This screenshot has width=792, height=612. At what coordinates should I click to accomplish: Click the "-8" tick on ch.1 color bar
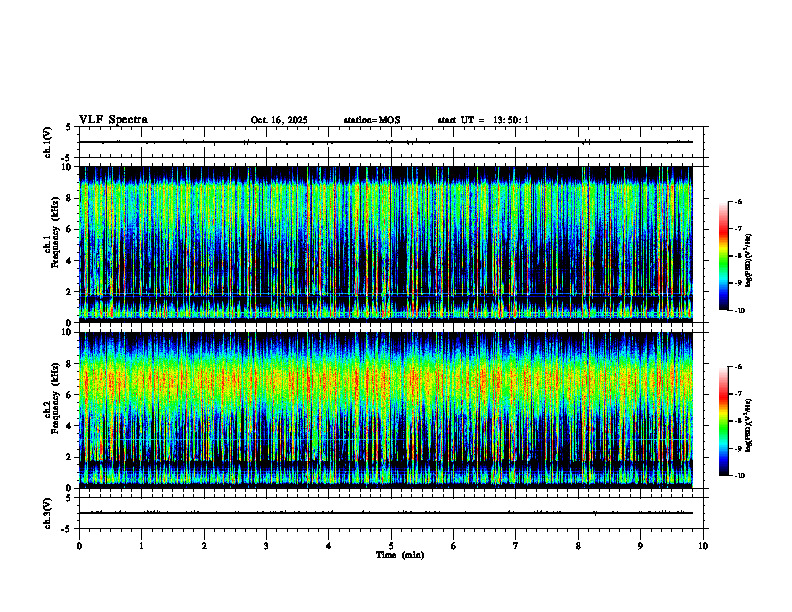click(x=738, y=256)
